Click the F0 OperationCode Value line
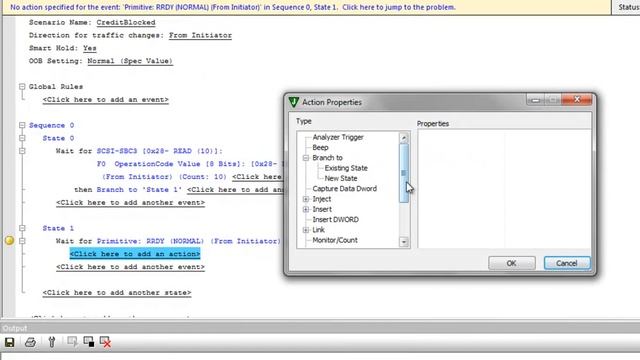Viewport: 640px width, 360px height. coord(190,164)
